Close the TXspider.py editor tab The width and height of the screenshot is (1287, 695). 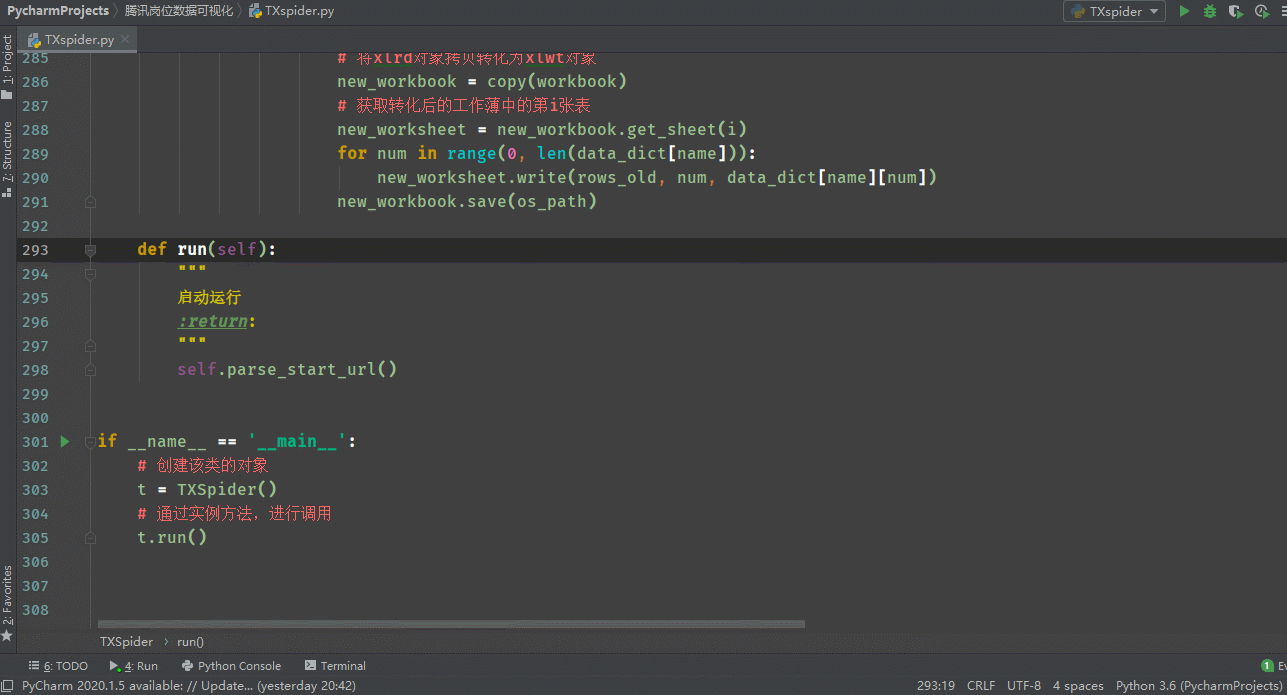tap(125, 40)
